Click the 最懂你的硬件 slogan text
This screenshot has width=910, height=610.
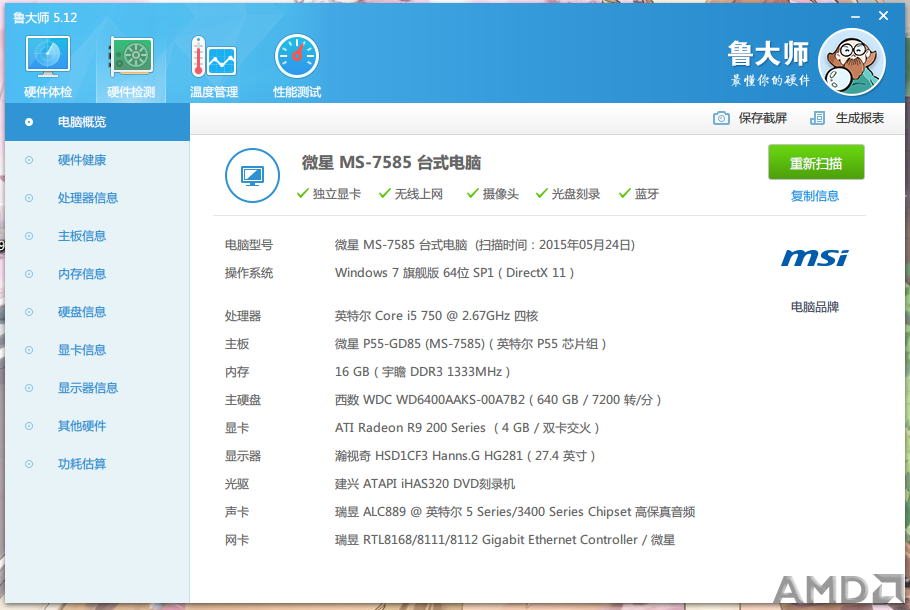pos(770,81)
